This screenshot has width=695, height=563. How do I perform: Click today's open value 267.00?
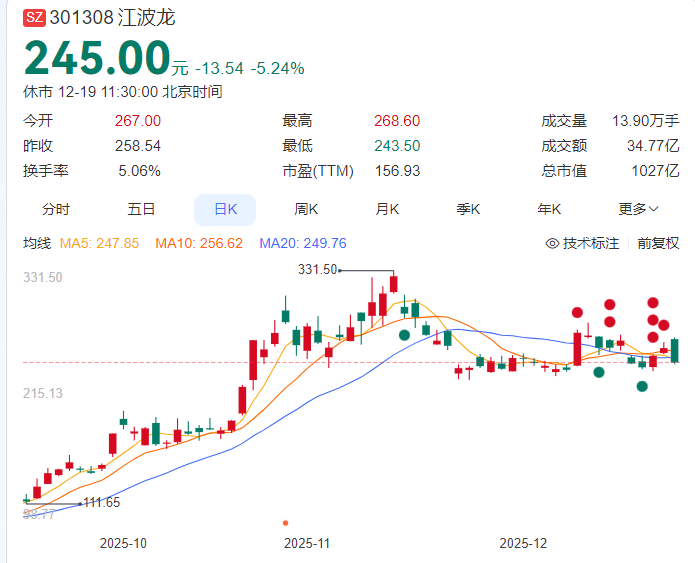click(x=138, y=121)
